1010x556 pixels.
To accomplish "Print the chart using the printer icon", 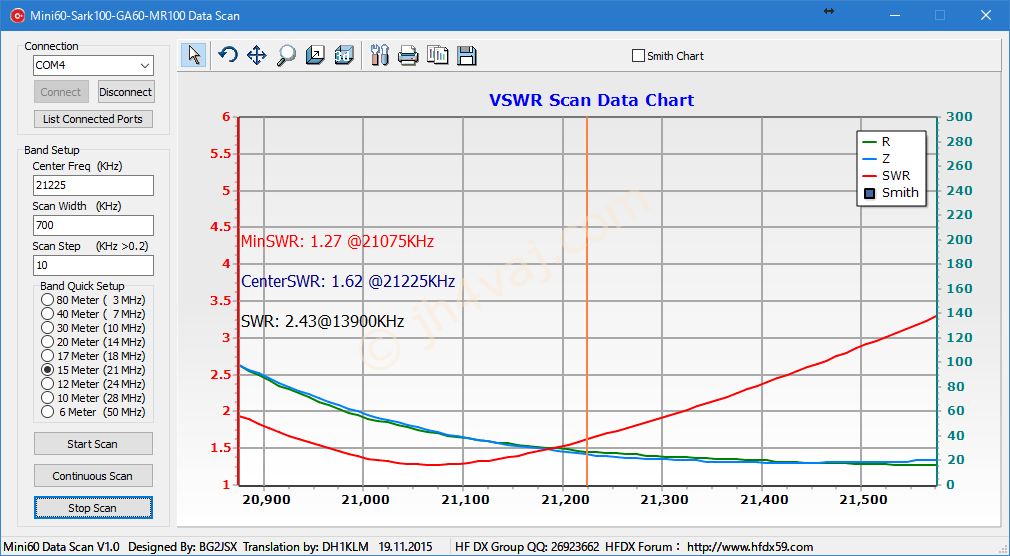I will [408, 55].
